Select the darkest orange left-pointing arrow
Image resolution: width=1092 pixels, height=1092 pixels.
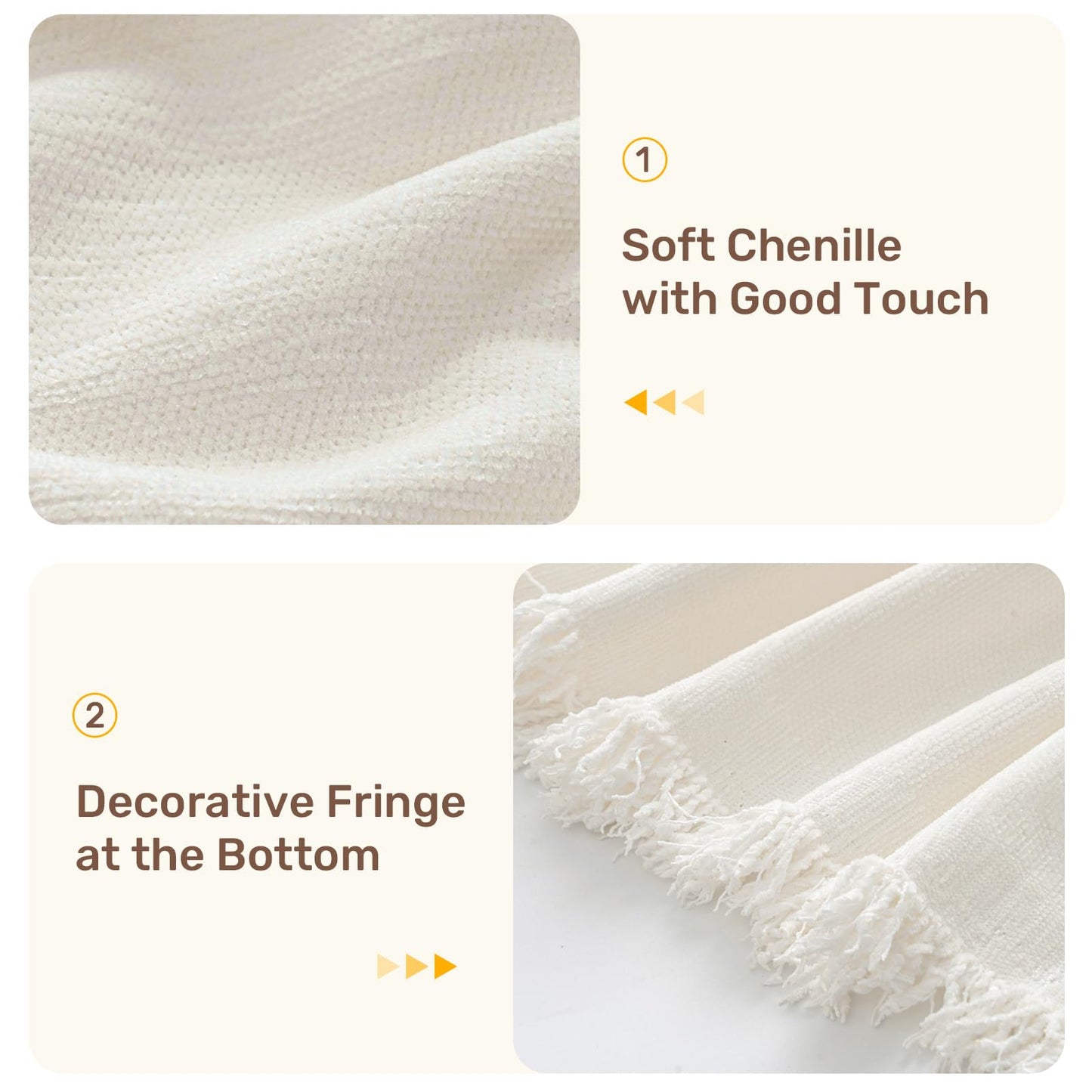click(636, 402)
